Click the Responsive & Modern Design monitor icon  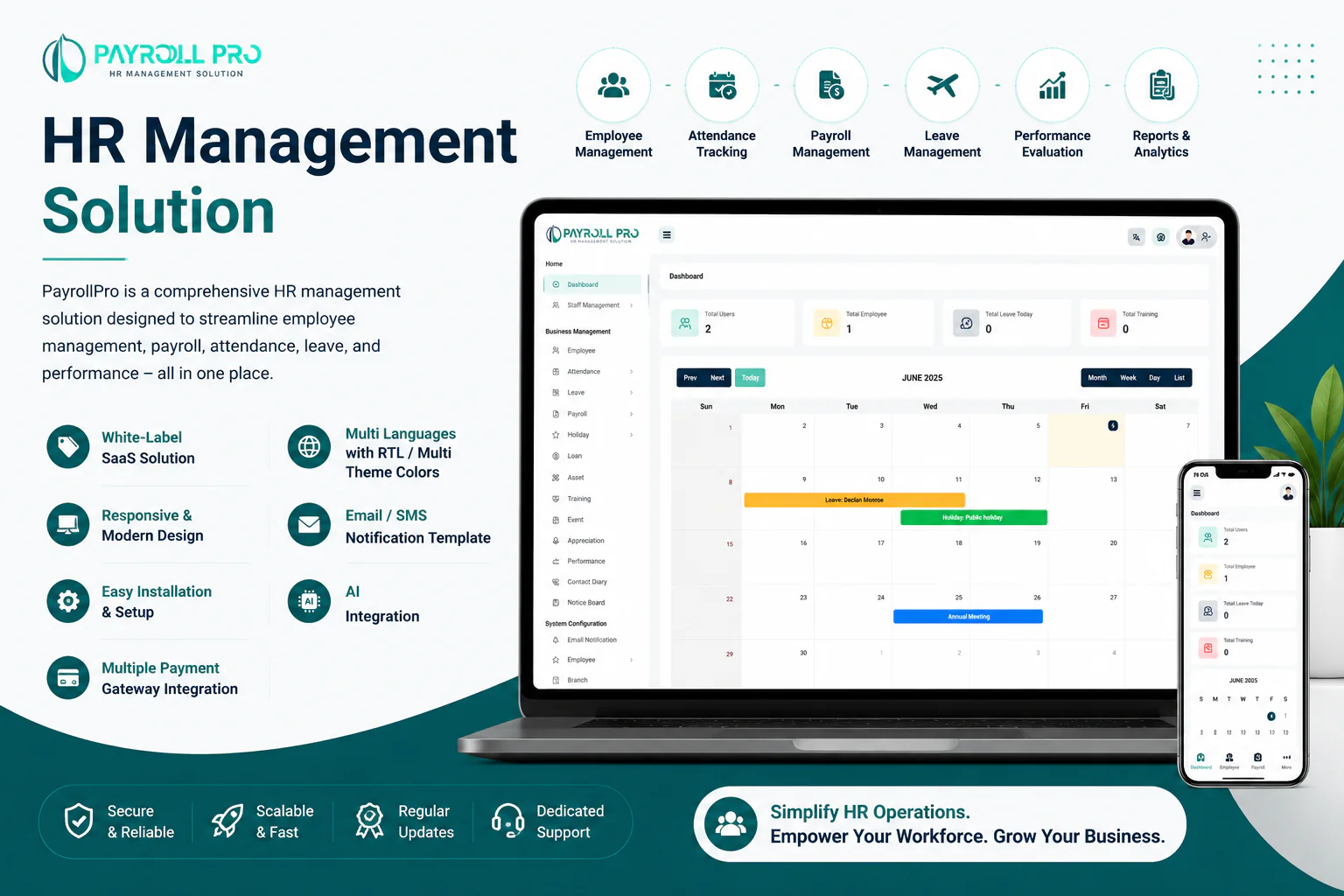(x=68, y=524)
